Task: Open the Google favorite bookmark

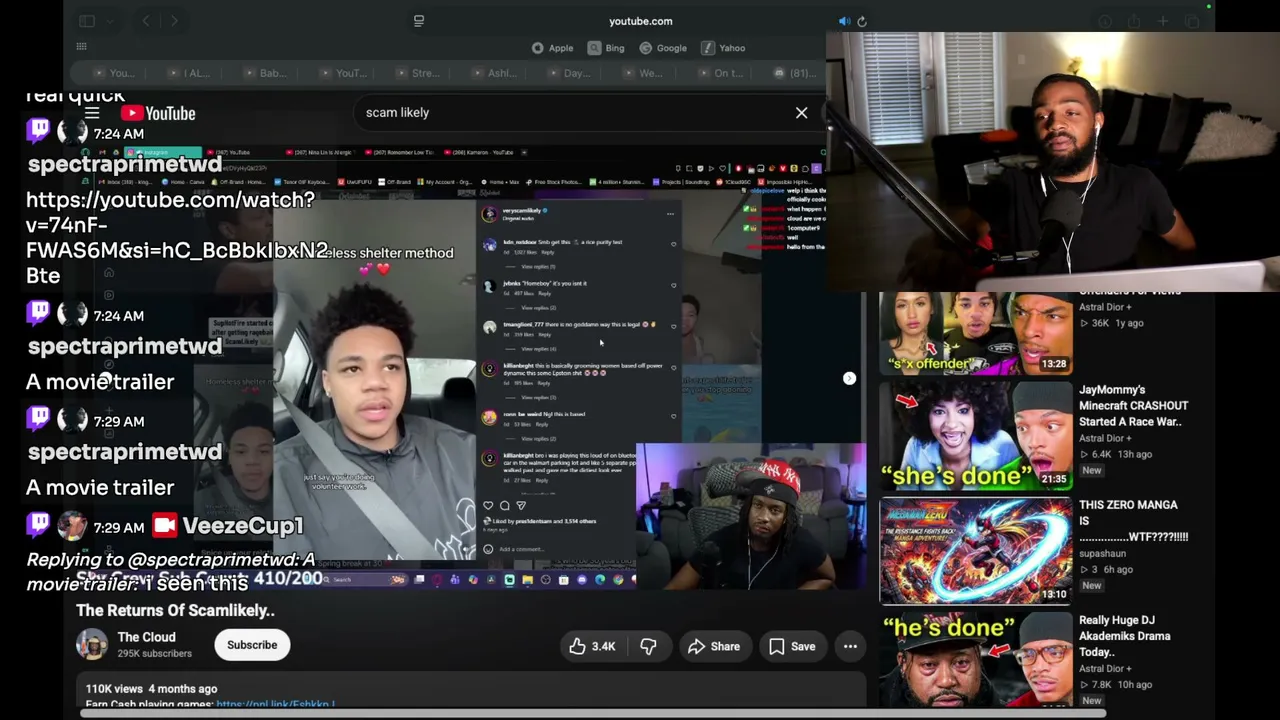Action: coord(663,48)
